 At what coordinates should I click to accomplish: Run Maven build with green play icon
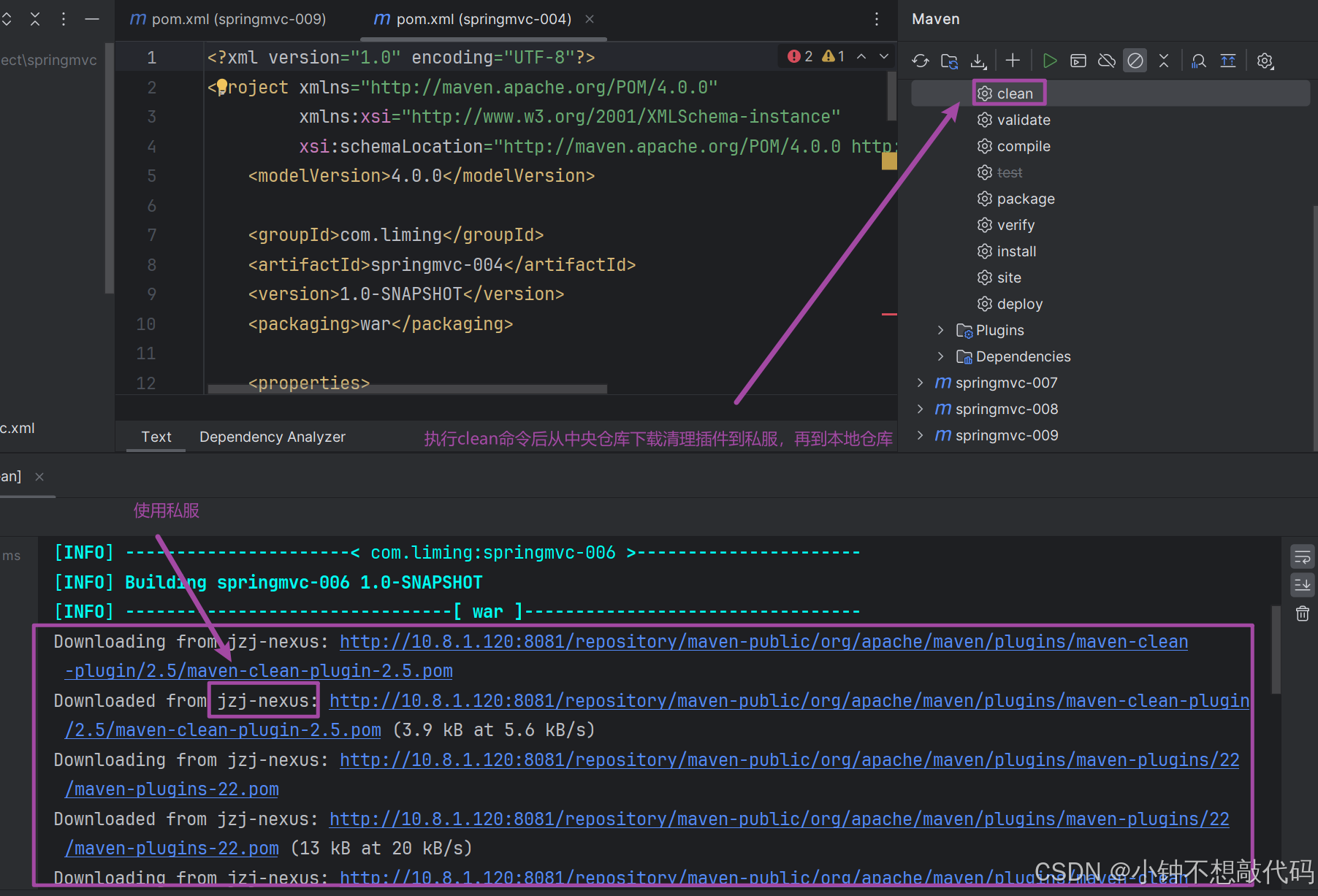point(1050,61)
